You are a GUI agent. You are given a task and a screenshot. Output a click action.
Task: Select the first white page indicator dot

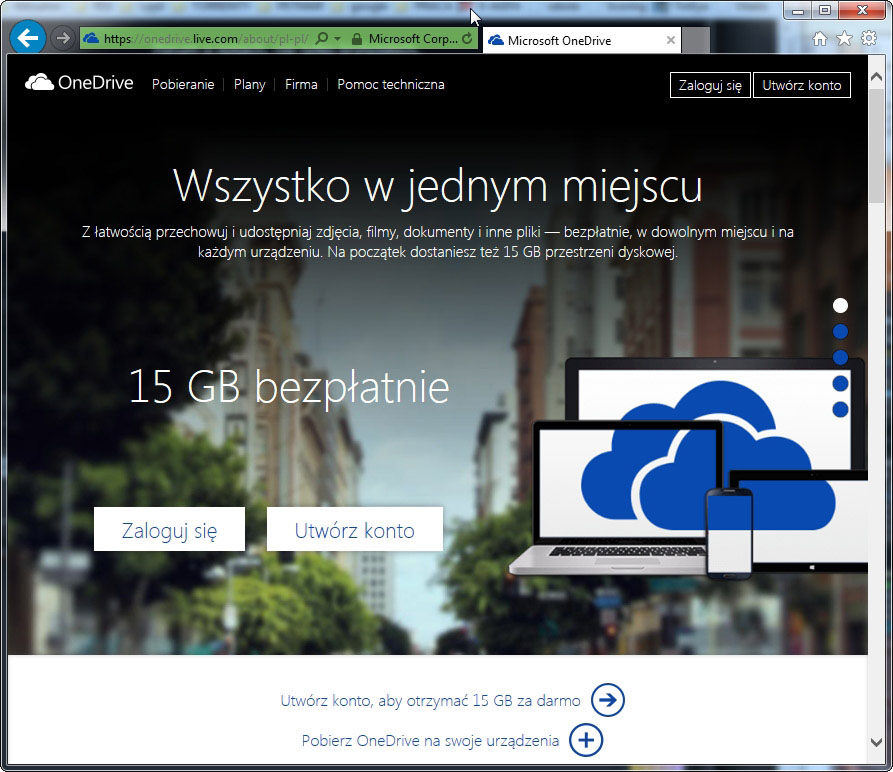point(840,306)
